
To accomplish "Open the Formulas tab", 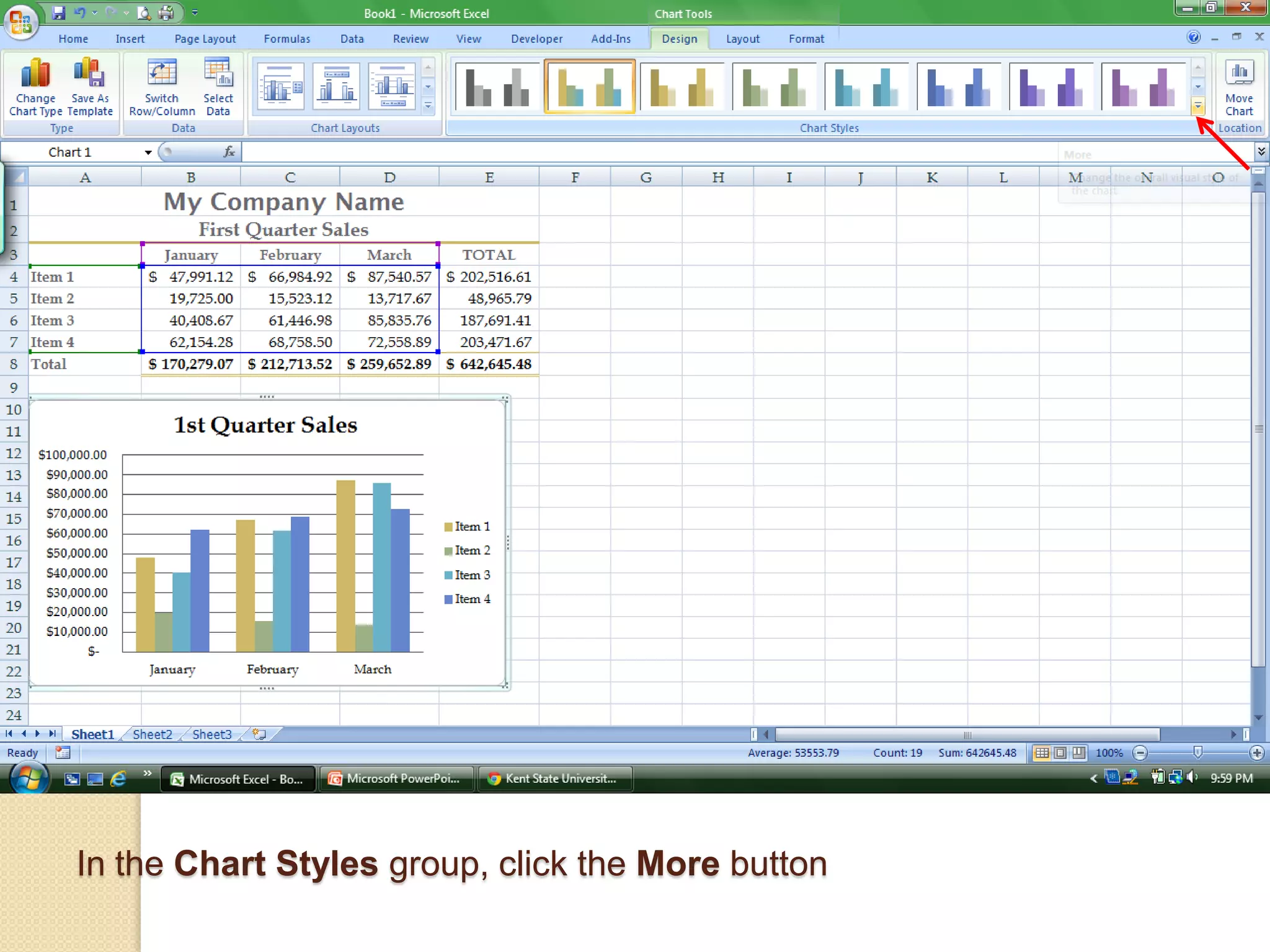I will [286, 38].
